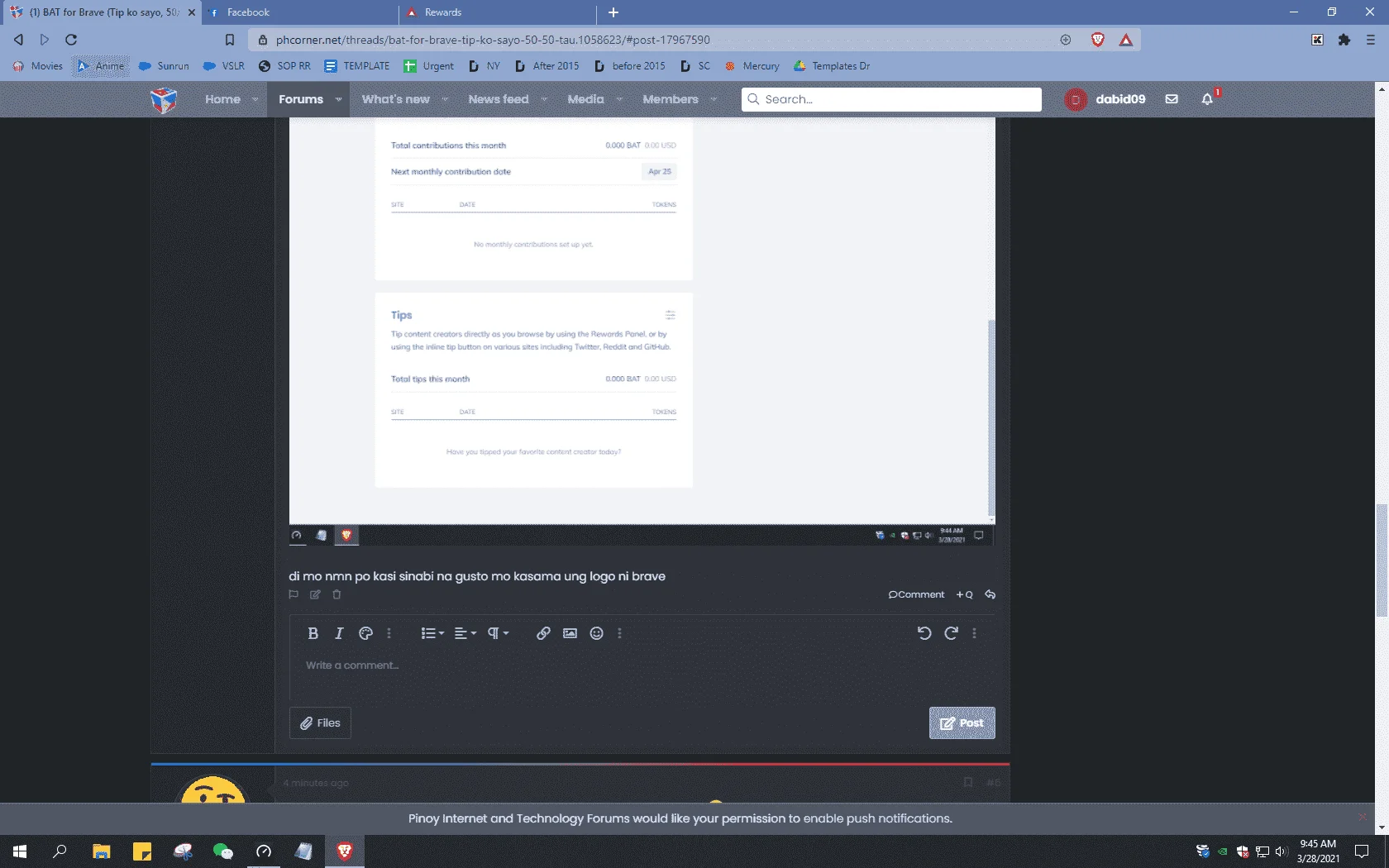Image resolution: width=1389 pixels, height=868 pixels.
Task: Insert an image in comment editor
Action: [x=570, y=633]
